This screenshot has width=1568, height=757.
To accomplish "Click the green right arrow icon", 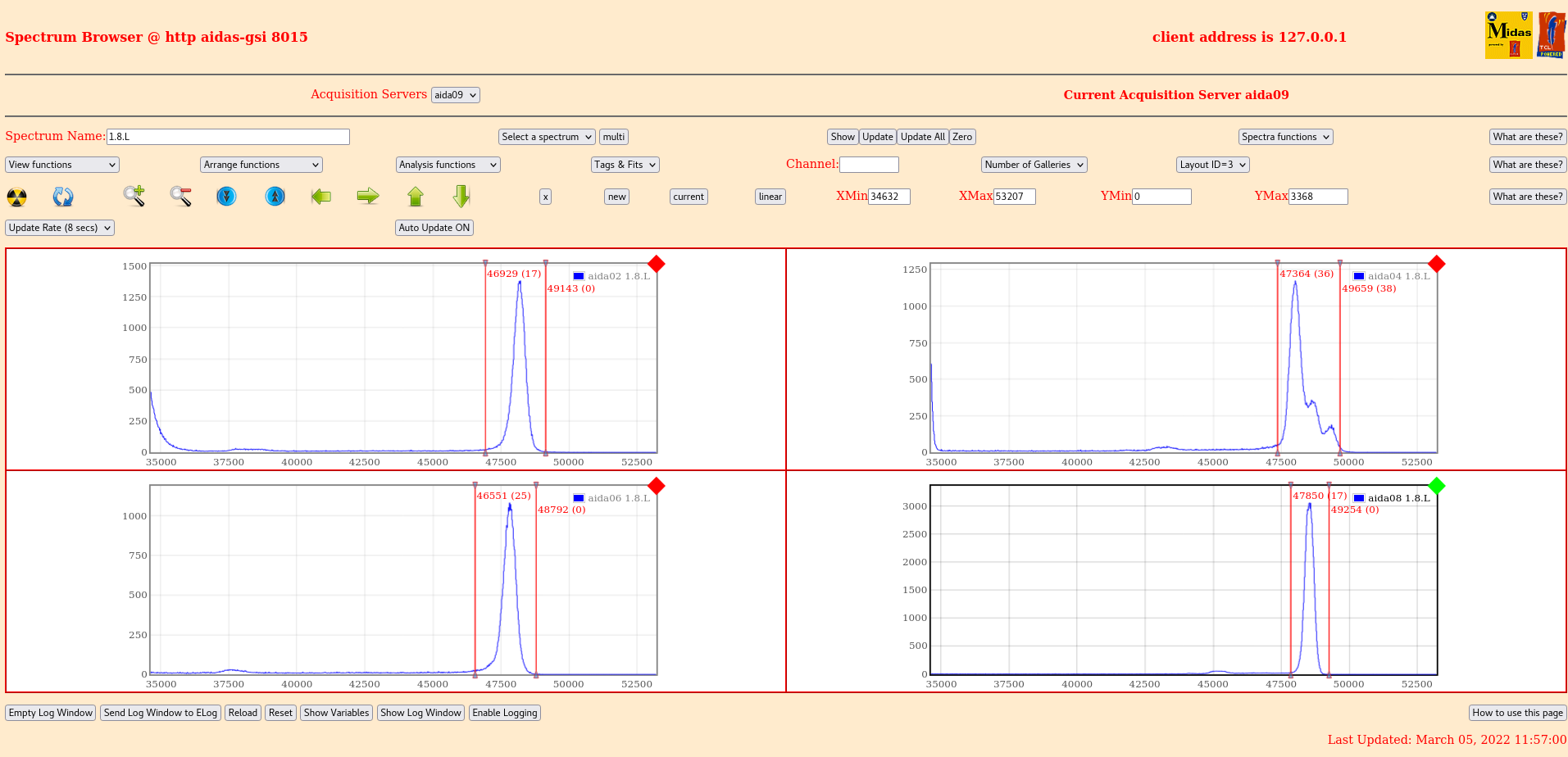I will (x=368, y=196).
